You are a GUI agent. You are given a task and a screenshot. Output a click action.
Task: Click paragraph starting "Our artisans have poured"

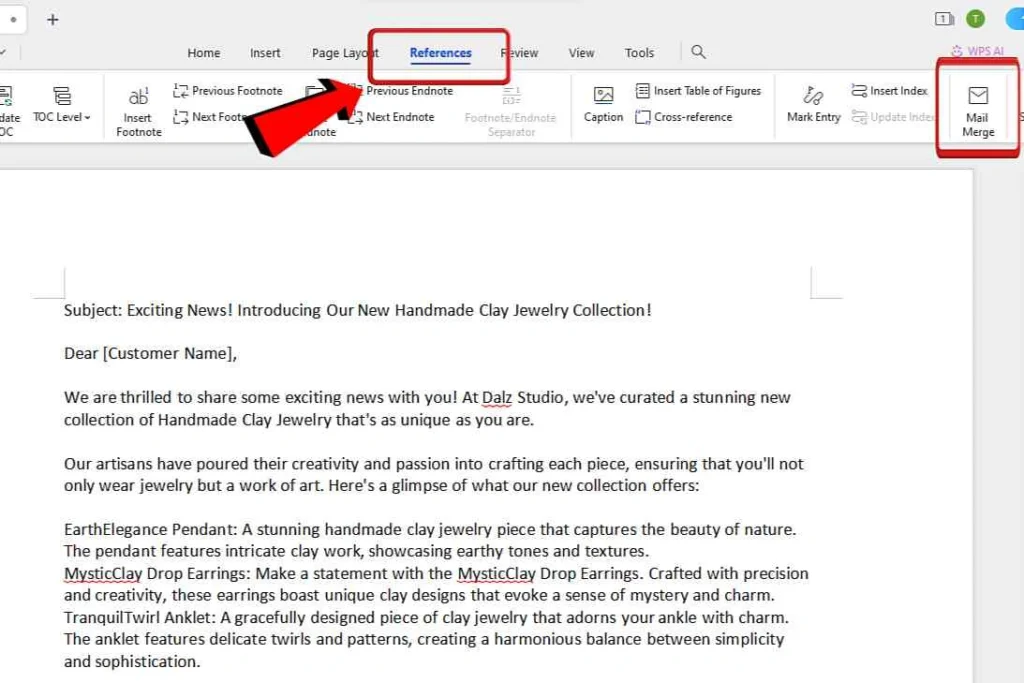(x=434, y=475)
